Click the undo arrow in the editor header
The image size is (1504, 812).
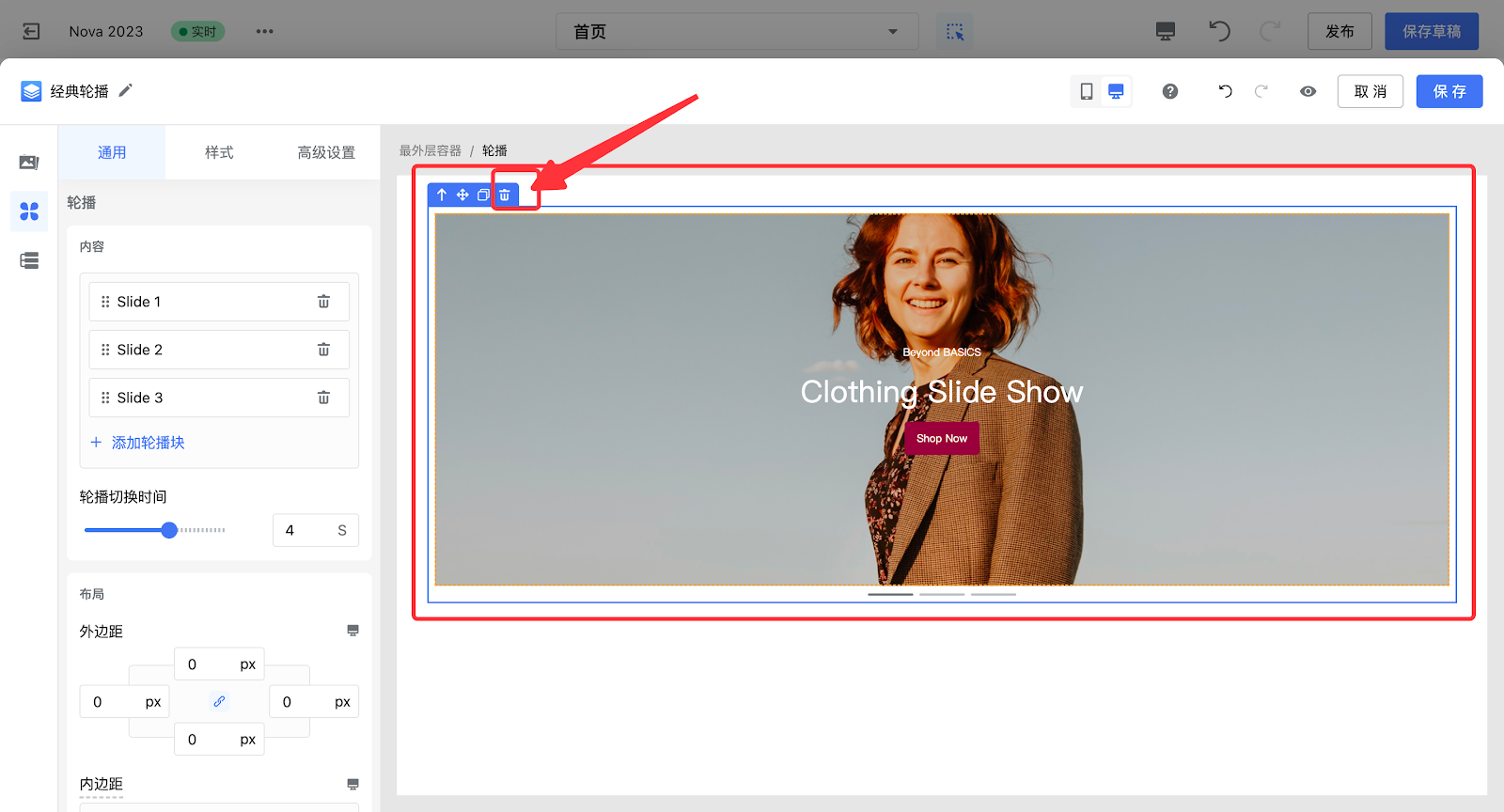point(1225,91)
